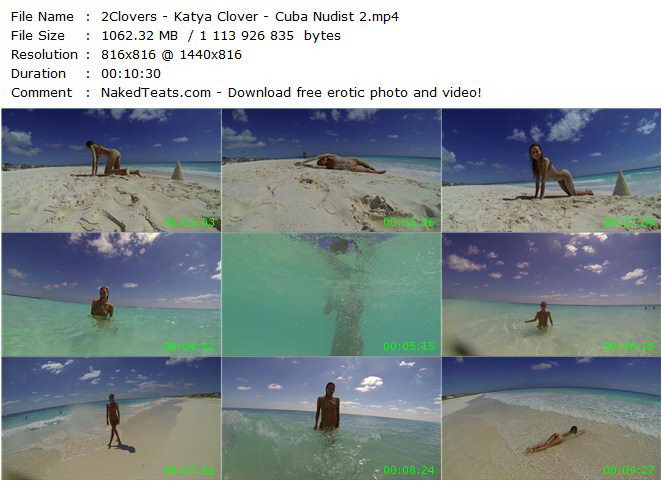Click the green 00:05:15 timestamp

click(409, 346)
